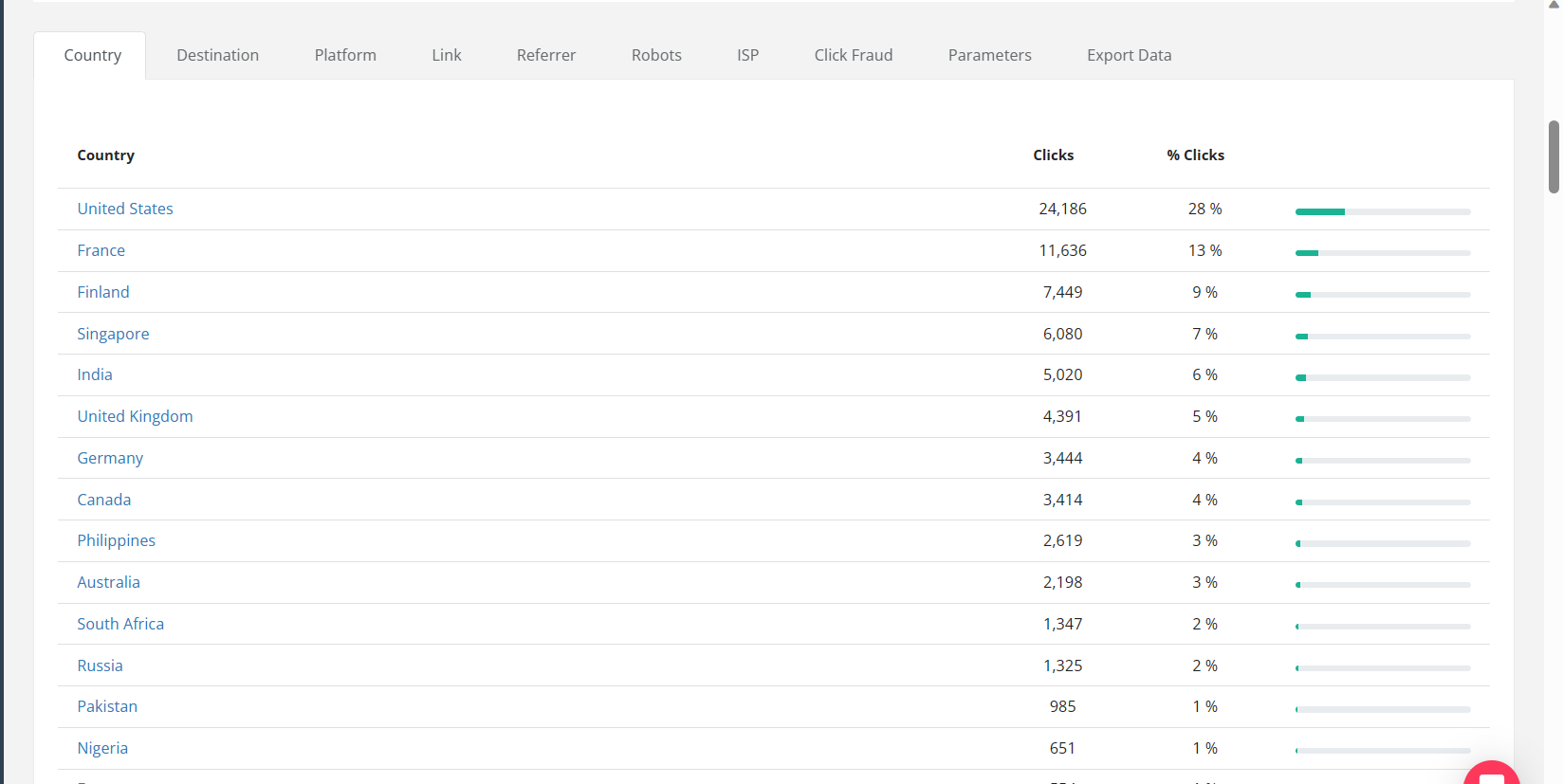This screenshot has width=1563, height=784.
Task: Open the Robots tab
Action: point(656,55)
